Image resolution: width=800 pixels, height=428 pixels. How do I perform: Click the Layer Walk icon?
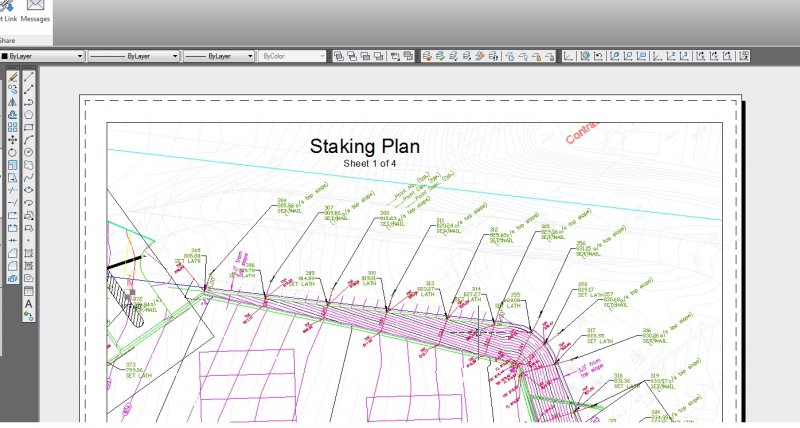(x=493, y=56)
